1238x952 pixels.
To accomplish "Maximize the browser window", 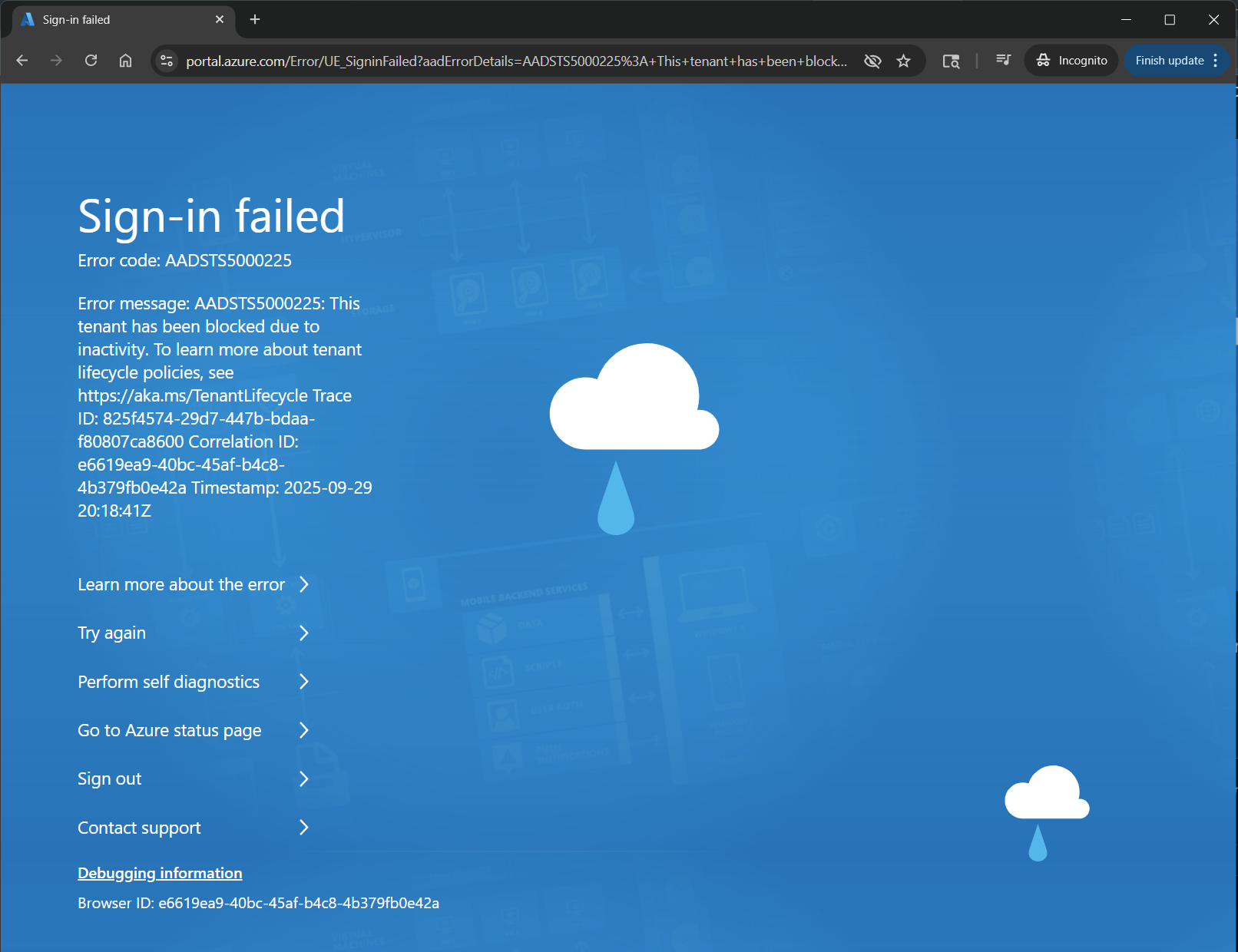I will pyautogui.click(x=1170, y=20).
